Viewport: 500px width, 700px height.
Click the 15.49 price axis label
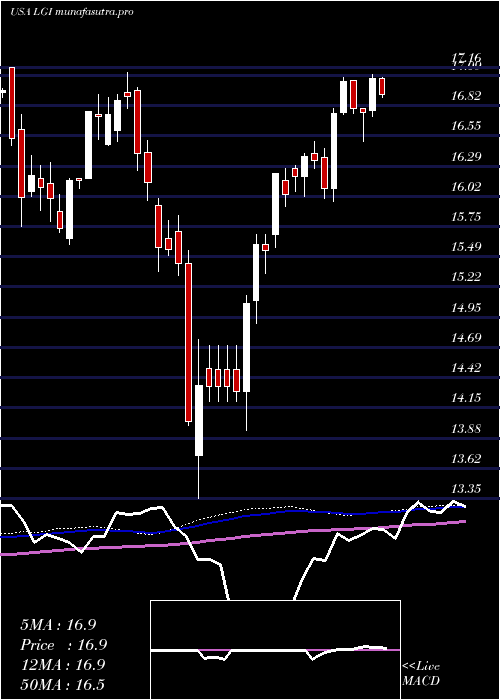(x=467, y=246)
